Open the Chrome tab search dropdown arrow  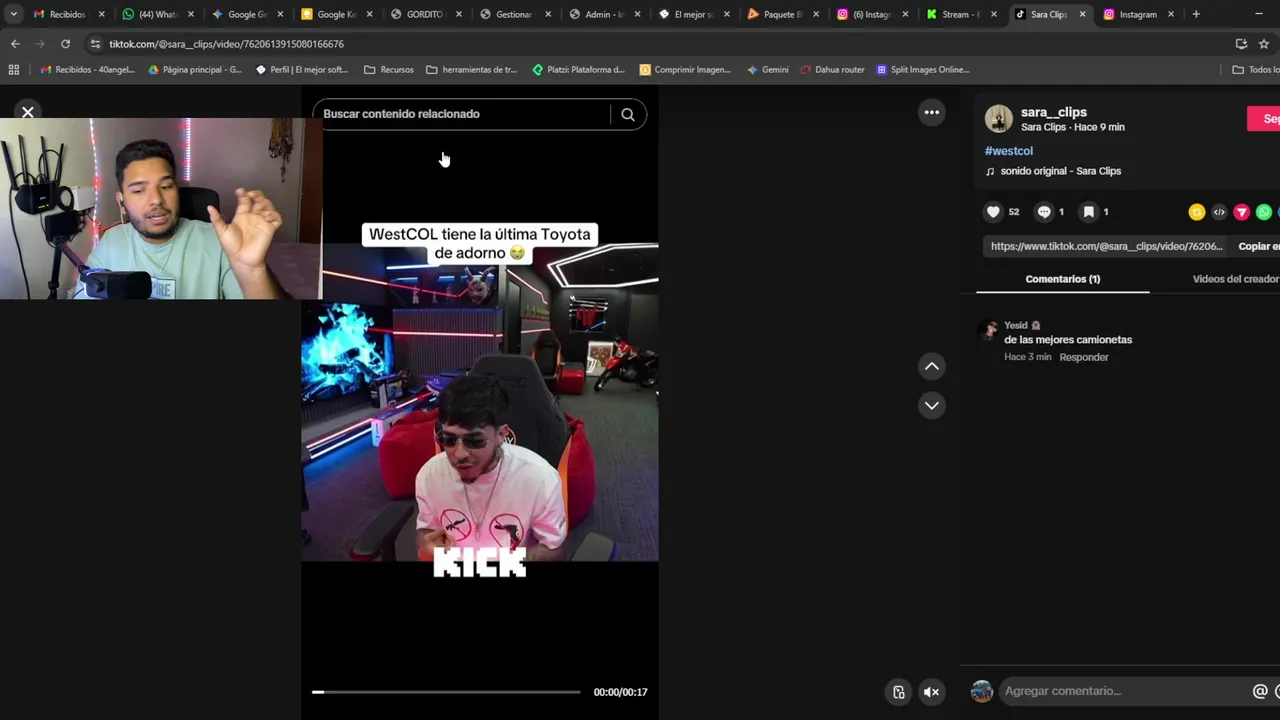[x=13, y=14]
